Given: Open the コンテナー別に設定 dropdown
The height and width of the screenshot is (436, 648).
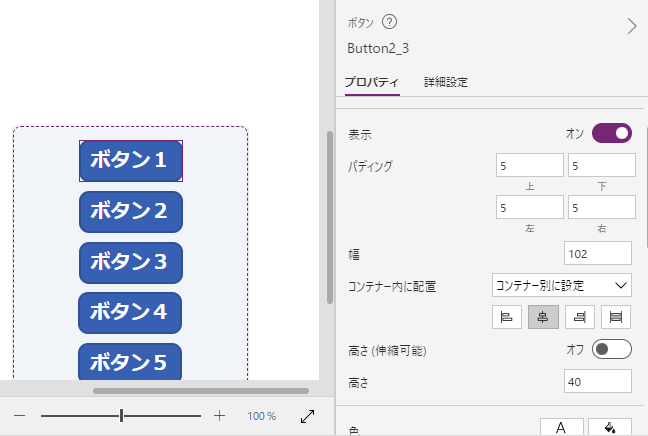Looking at the screenshot, I should [562, 285].
